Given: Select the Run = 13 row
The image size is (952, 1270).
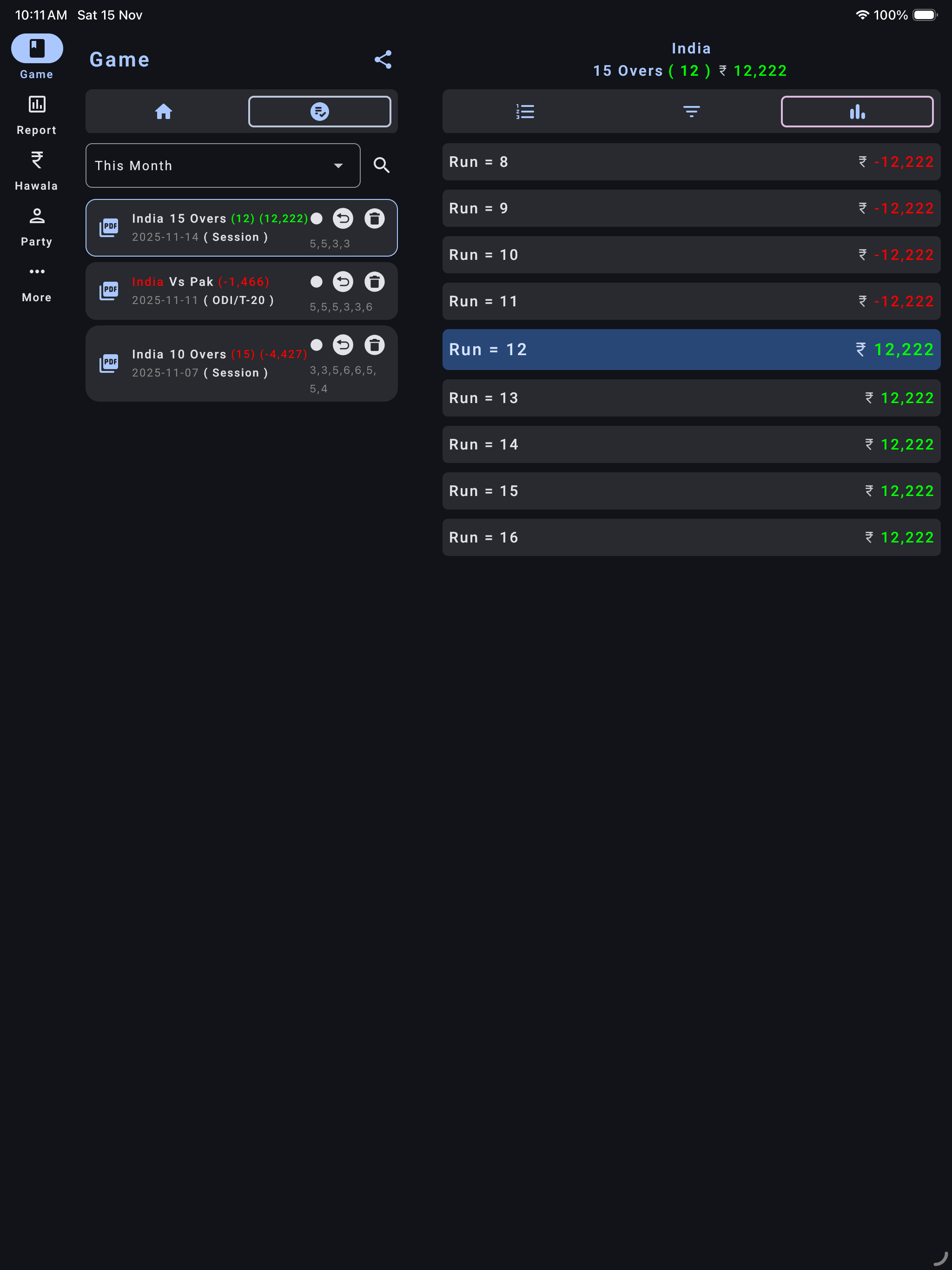Looking at the screenshot, I should [x=691, y=398].
